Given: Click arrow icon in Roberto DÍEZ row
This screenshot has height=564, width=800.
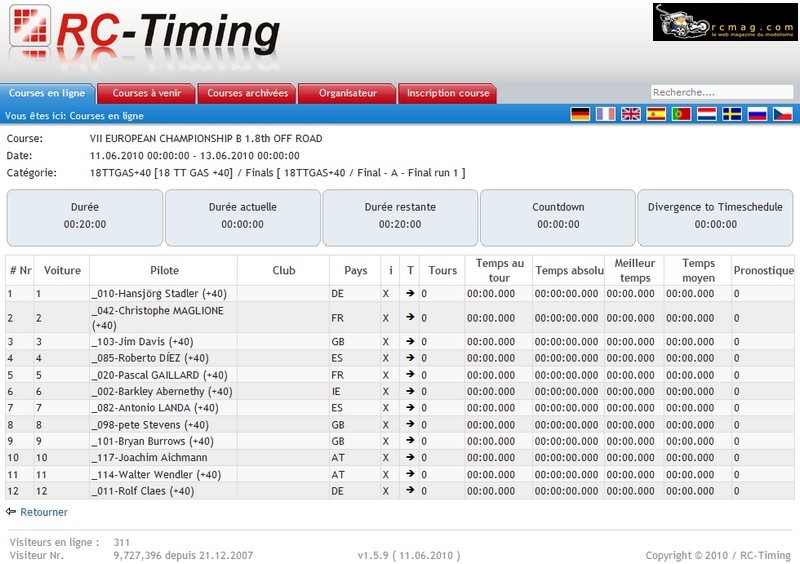Looking at the screenshot, I should click(x=410, y=357).
